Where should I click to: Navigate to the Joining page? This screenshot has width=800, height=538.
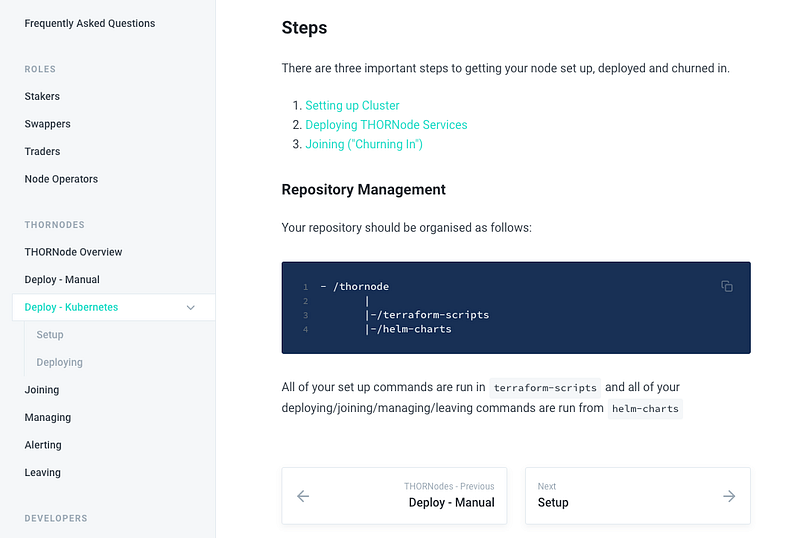click(x=42, y=390)
